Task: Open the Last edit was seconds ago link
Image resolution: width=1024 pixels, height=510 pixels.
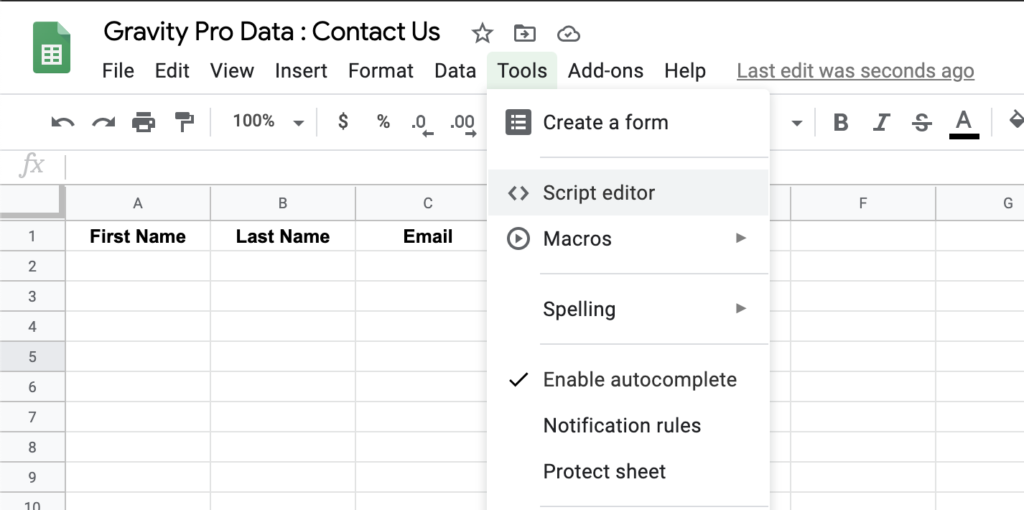Action: [x=856, y=71]
